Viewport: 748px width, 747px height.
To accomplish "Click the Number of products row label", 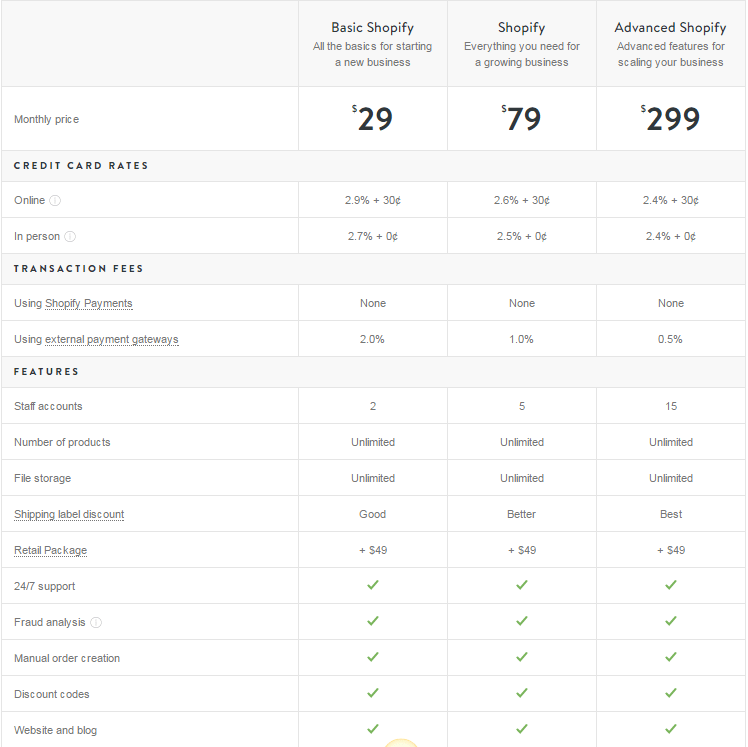I will pos(62,442).
